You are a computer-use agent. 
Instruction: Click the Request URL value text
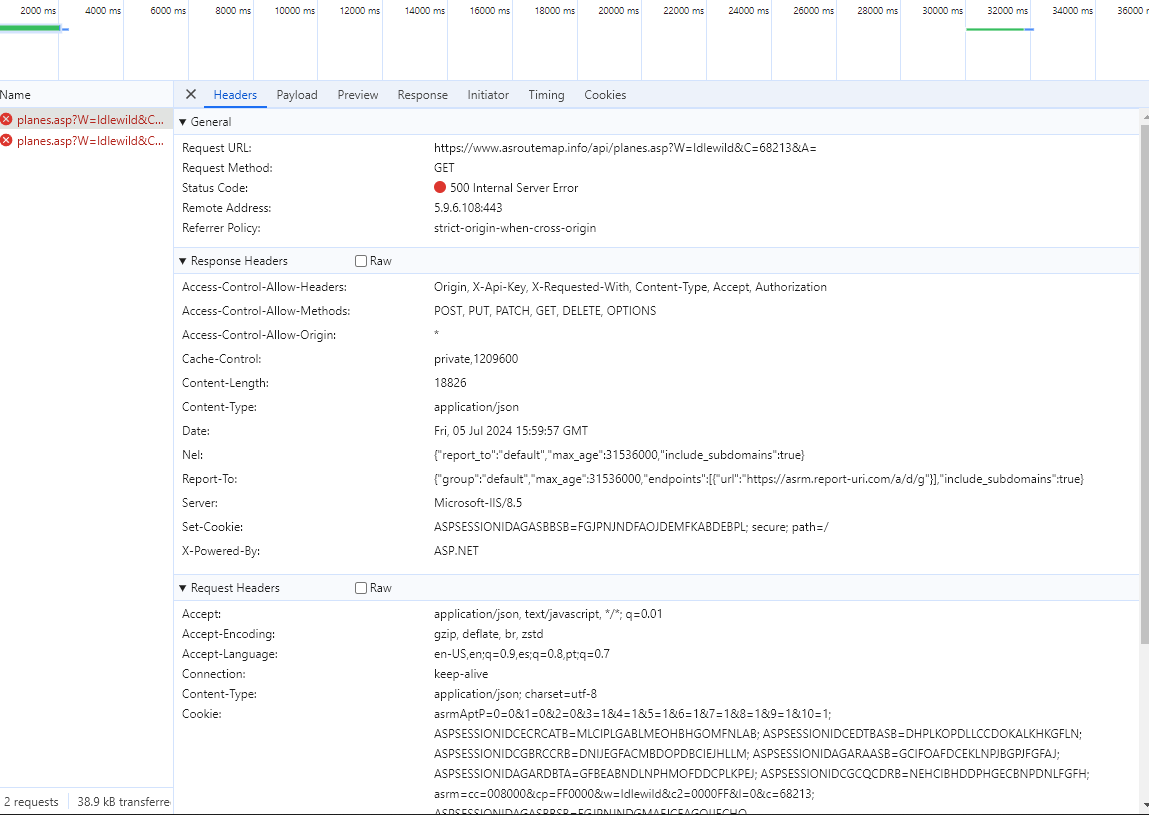(x=625, y=148)
